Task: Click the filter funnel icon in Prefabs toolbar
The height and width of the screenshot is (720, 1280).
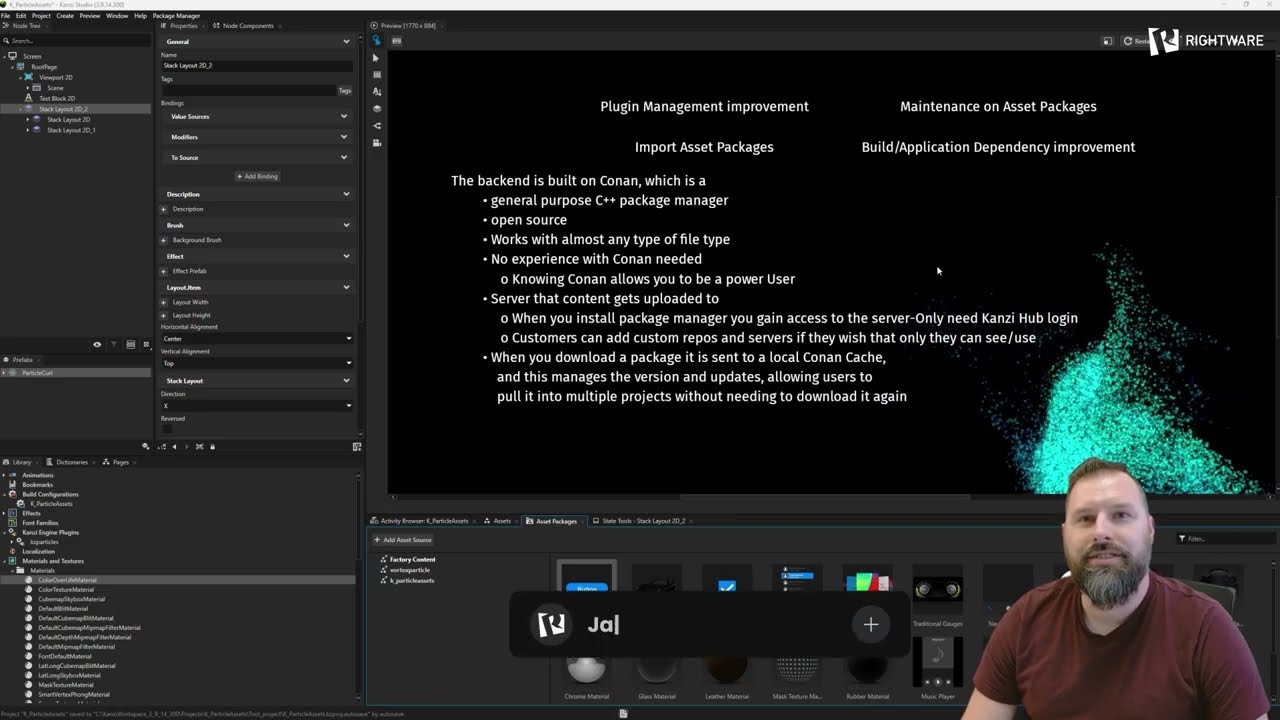Action: coord(113,344)
